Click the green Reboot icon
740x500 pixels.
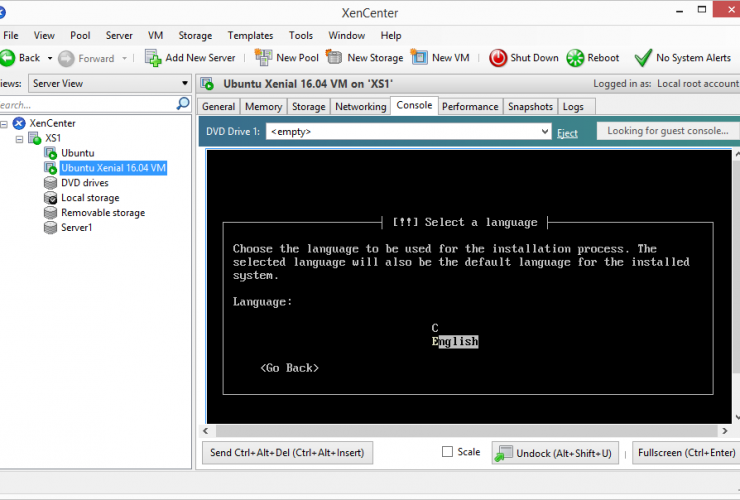(x=576, y=58)
